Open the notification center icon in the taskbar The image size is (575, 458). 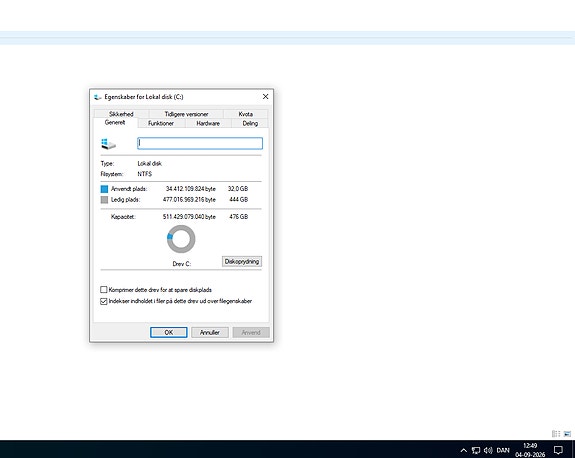point(558,450)
